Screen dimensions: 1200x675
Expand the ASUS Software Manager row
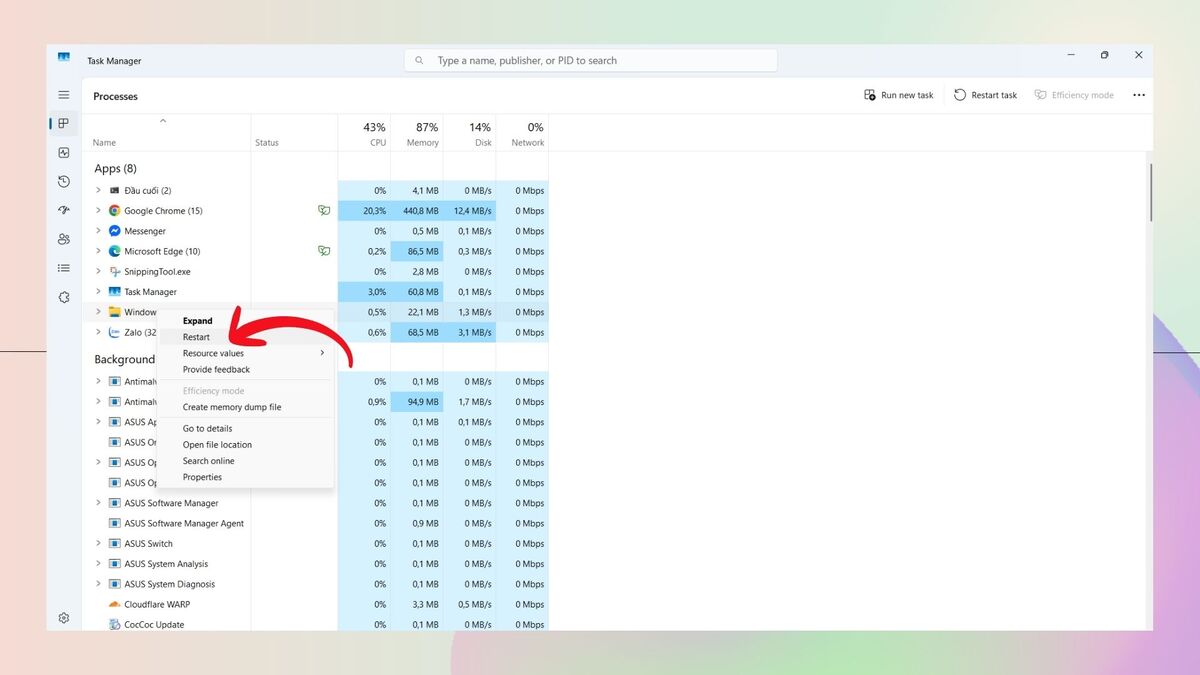[x=98, y=503]
